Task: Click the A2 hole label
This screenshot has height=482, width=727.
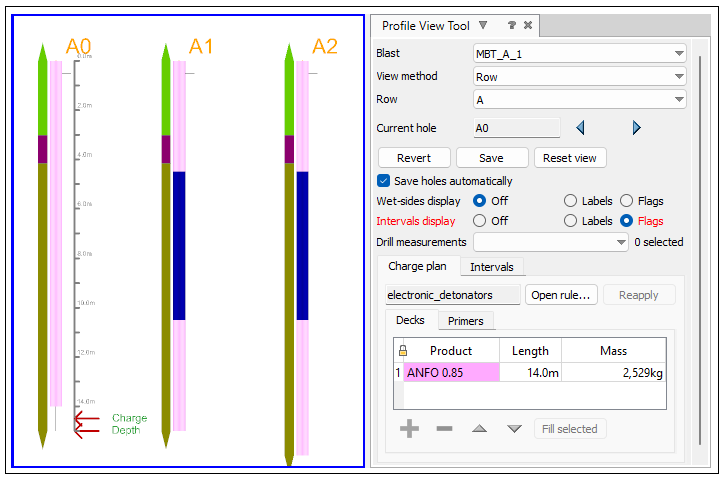Action: click(325, 46)
